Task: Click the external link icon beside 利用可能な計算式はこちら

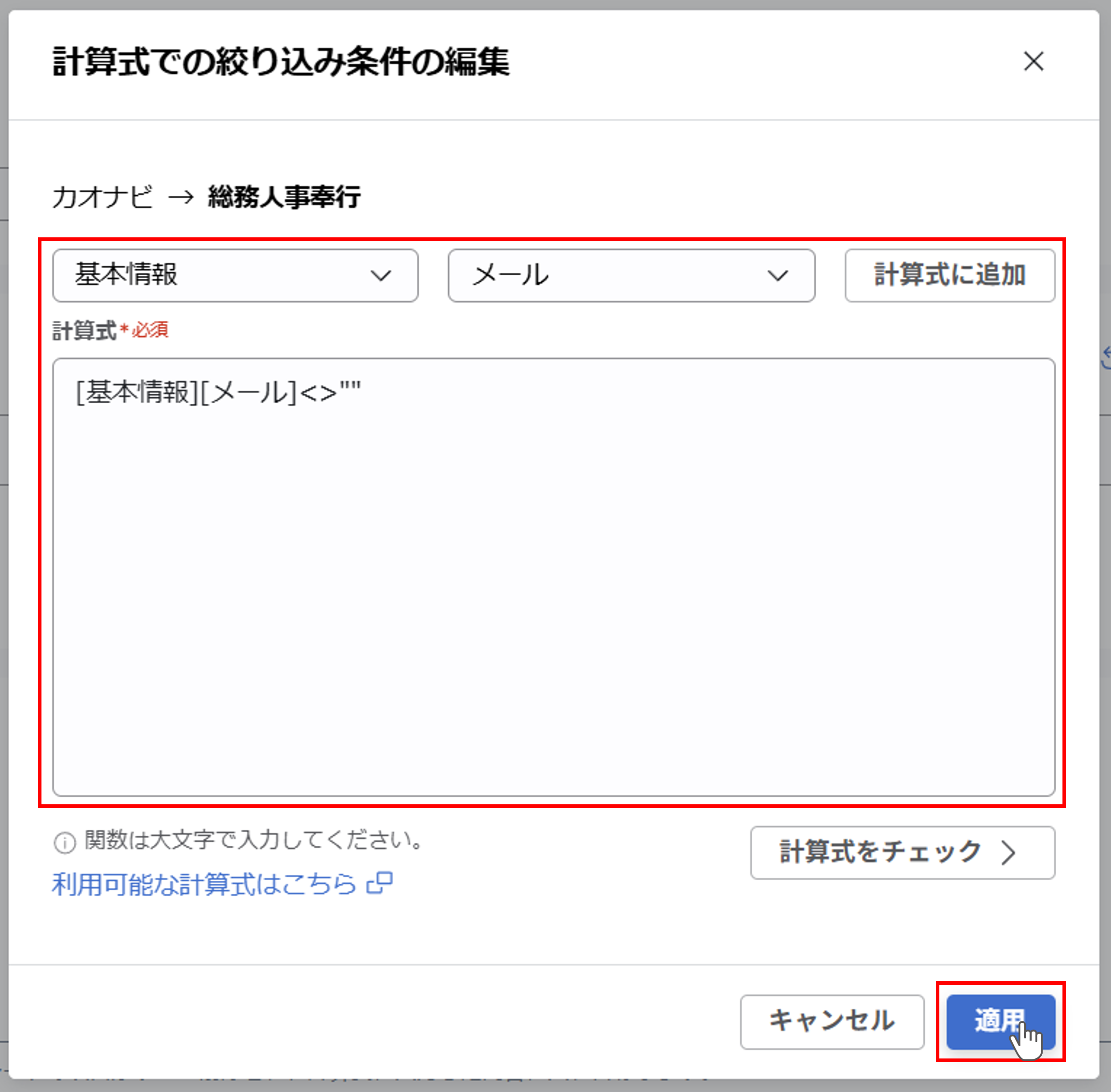Action: click(x=380, y=883)
